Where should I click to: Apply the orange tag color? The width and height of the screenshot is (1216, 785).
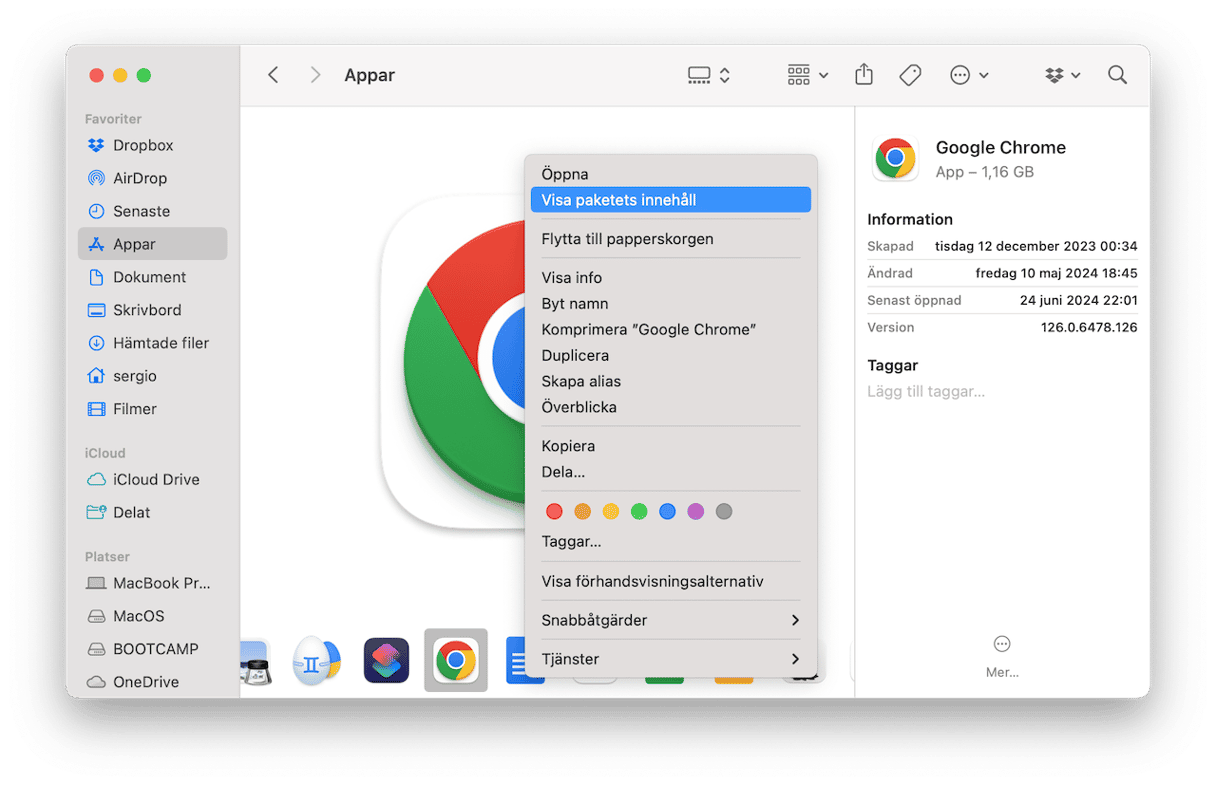pos(583,512)
